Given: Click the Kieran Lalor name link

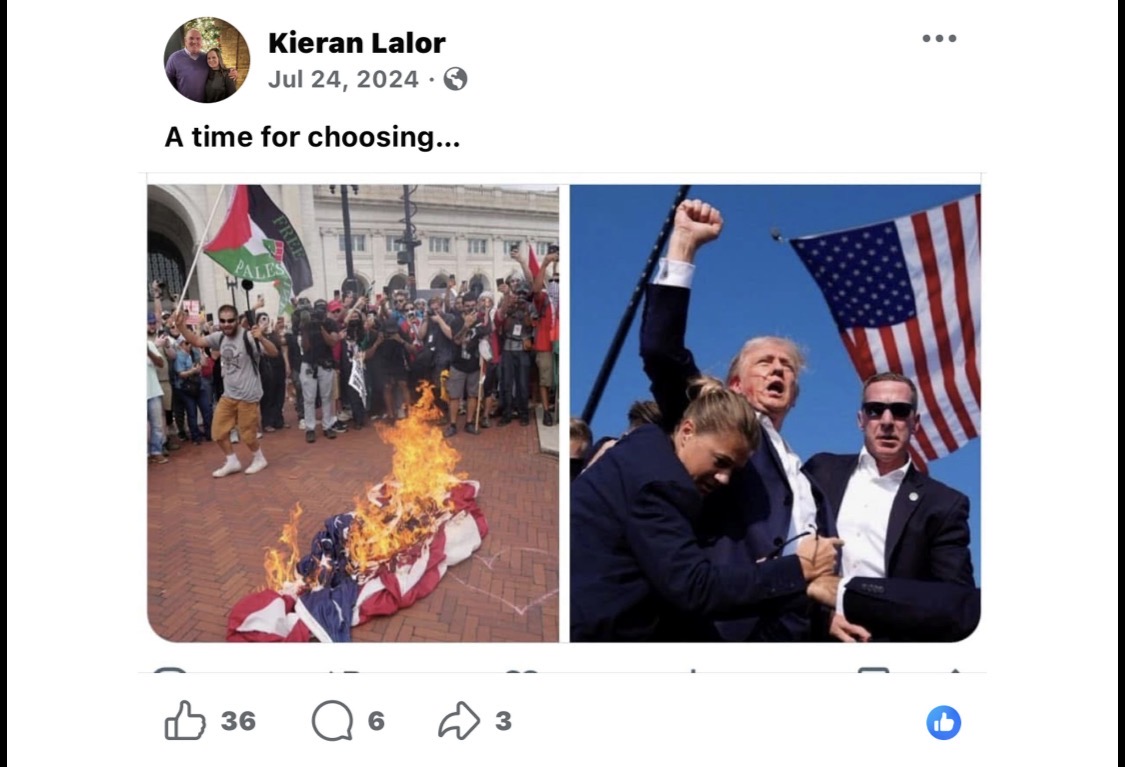Looking at the screenshot, I should [x=357, y=43].
